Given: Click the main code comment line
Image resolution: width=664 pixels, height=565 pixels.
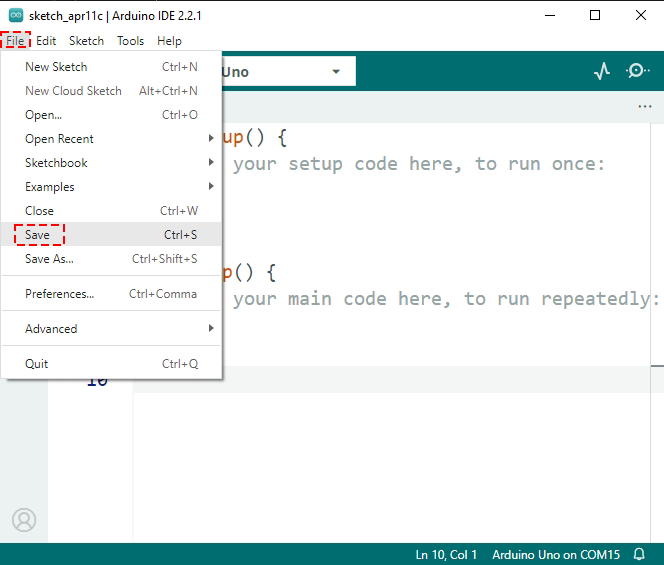Looking at the screenshot, I should (x=445, y=299).
